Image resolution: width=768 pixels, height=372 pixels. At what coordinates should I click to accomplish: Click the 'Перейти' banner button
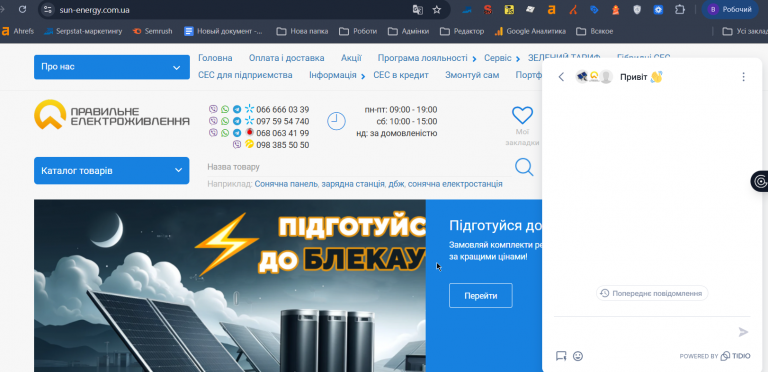(x=480, y=296)
